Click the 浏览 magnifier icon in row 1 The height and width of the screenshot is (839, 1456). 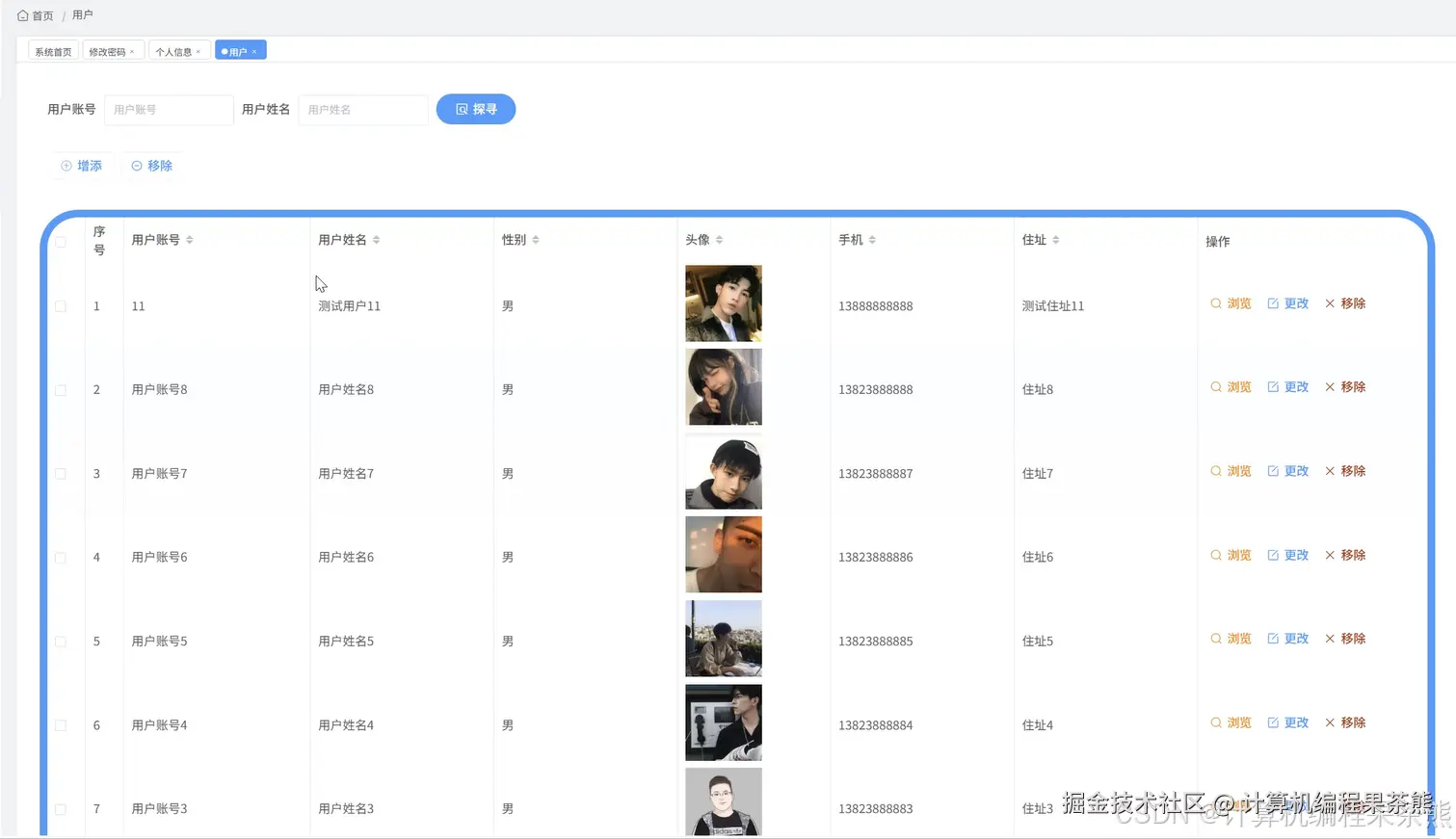1215,302
